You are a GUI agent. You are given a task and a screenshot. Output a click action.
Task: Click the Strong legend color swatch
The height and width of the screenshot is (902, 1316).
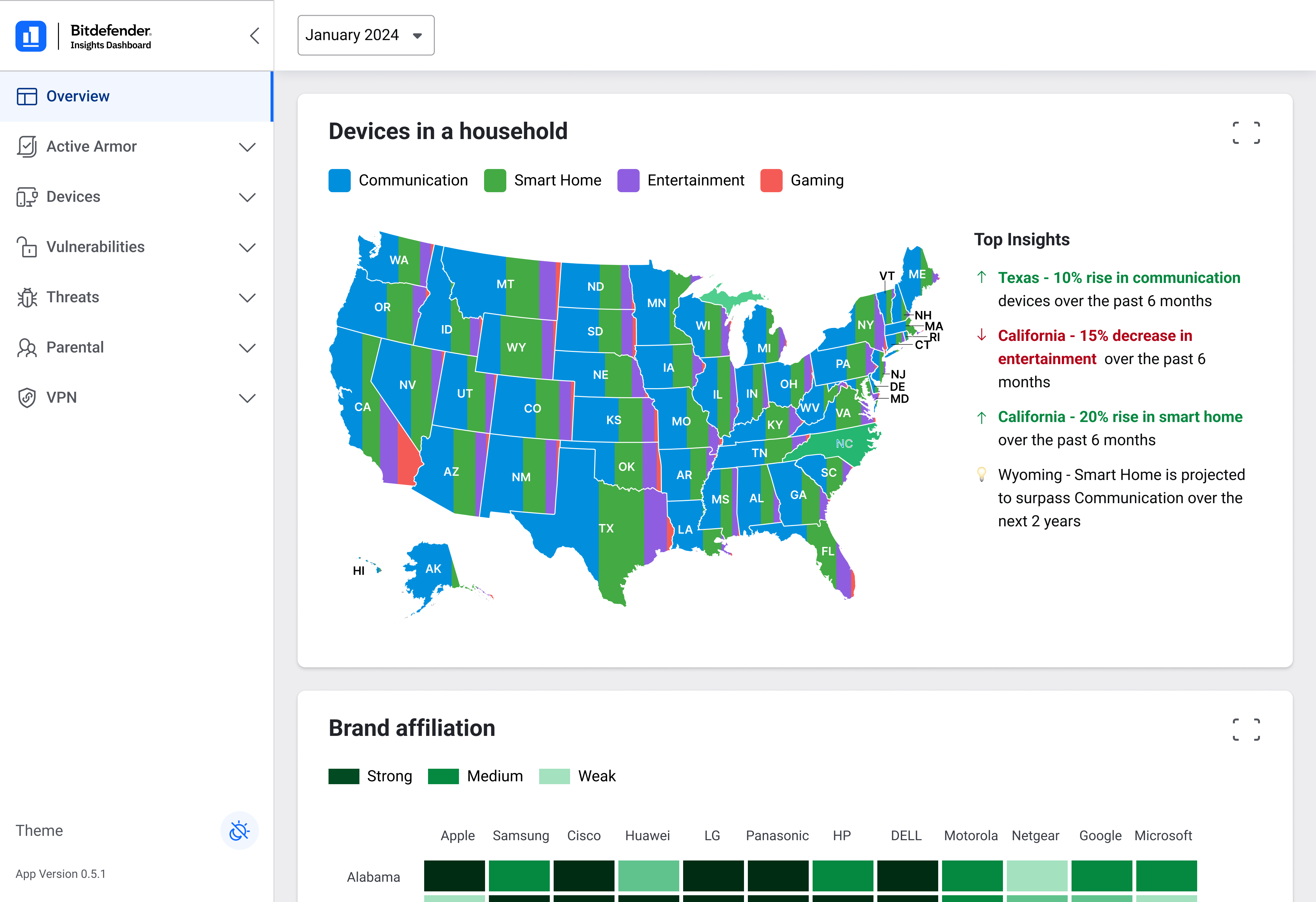(x=344, y=776)
